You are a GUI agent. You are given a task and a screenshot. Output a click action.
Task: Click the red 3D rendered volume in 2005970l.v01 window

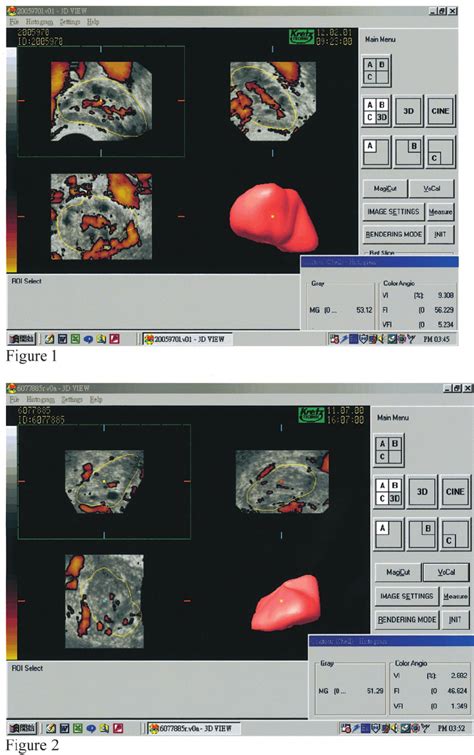coord(274,218)
